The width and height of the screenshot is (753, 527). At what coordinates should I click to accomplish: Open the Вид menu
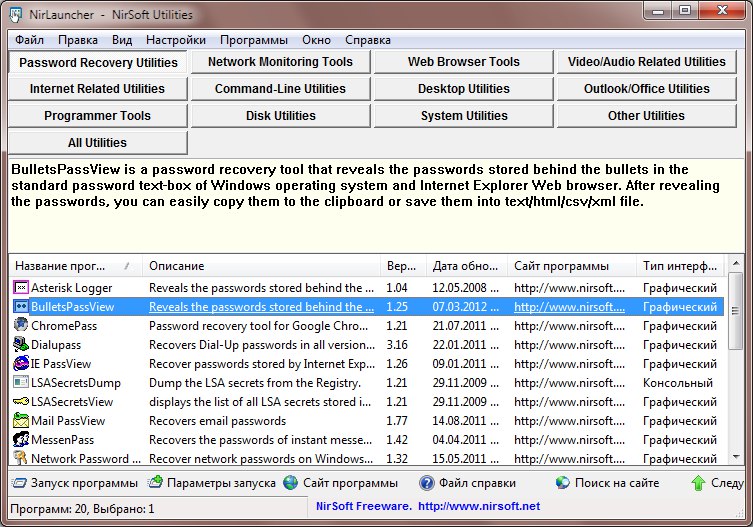coord(122,40)
